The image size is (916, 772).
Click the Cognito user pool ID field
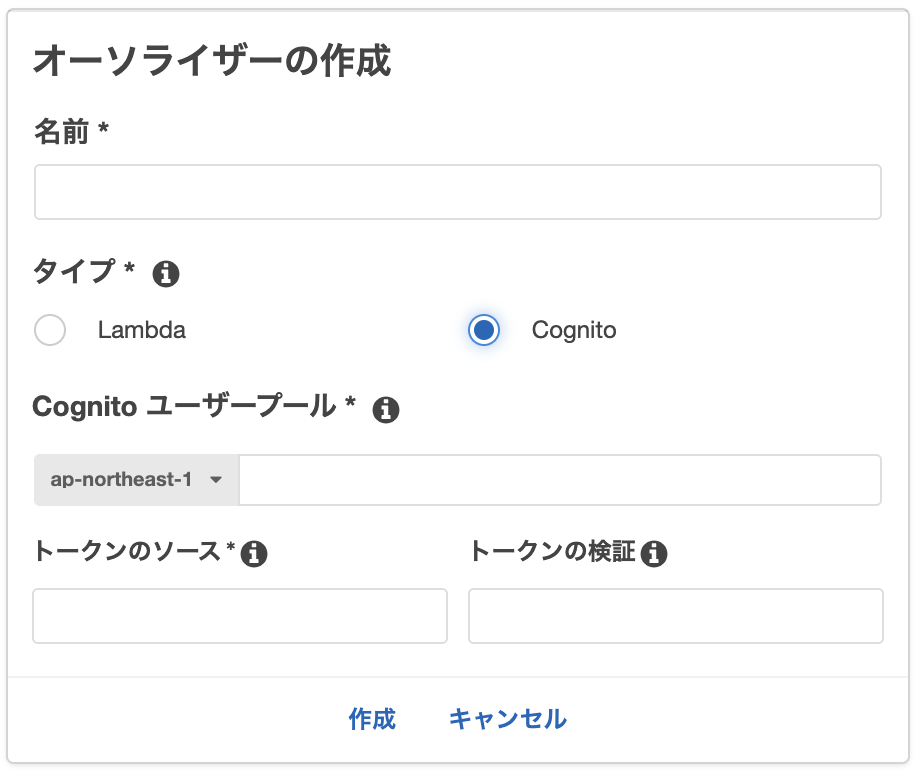click(560, 479)
